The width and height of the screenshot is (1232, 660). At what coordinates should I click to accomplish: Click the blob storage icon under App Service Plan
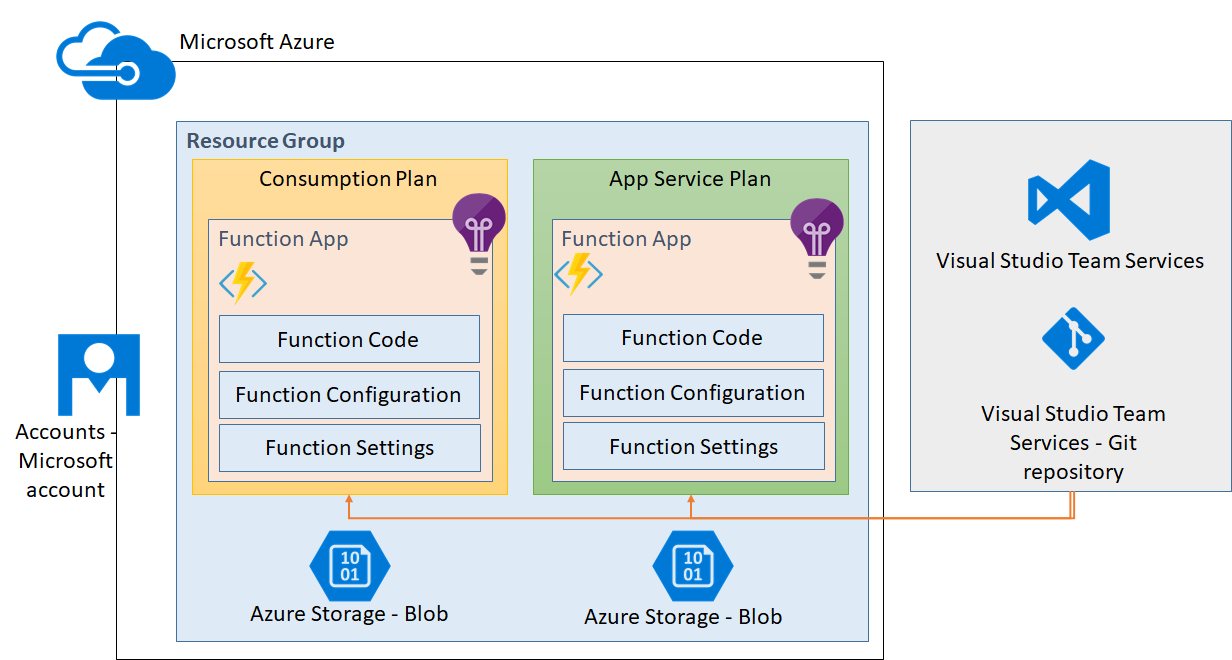692,565
